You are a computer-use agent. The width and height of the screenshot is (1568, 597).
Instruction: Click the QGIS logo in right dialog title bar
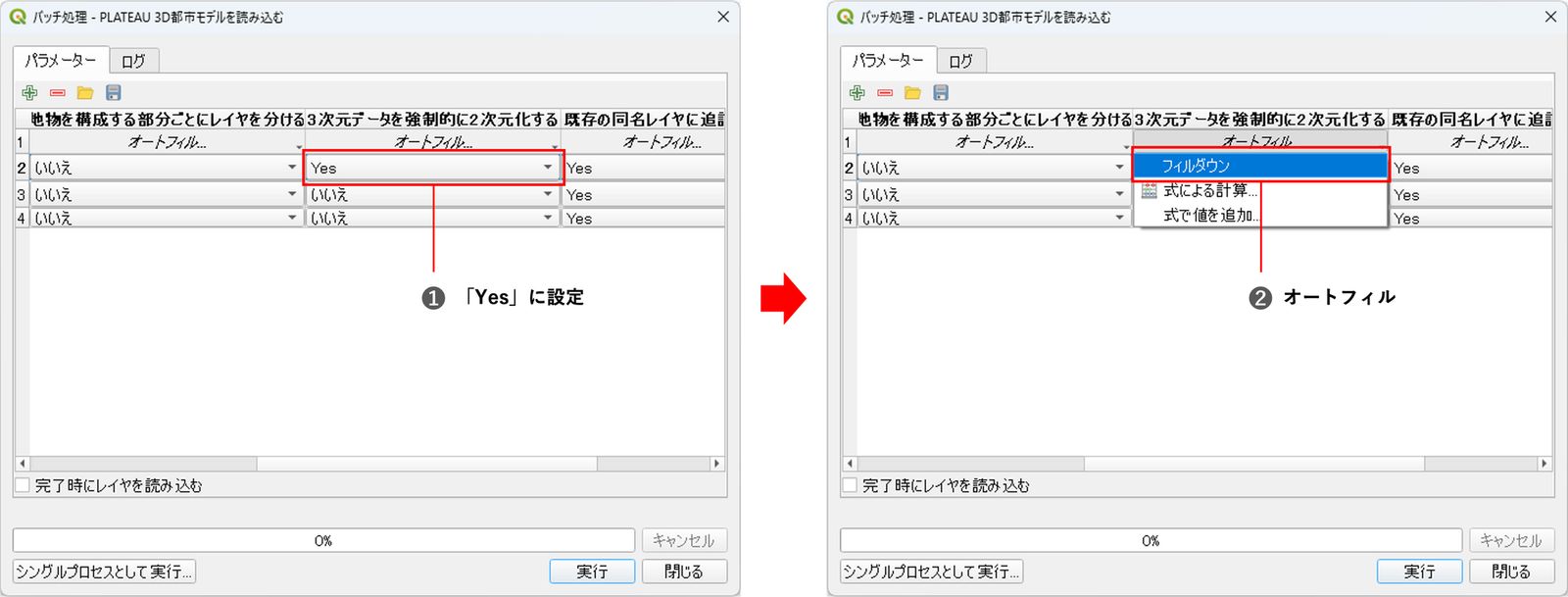pos(846,17)
